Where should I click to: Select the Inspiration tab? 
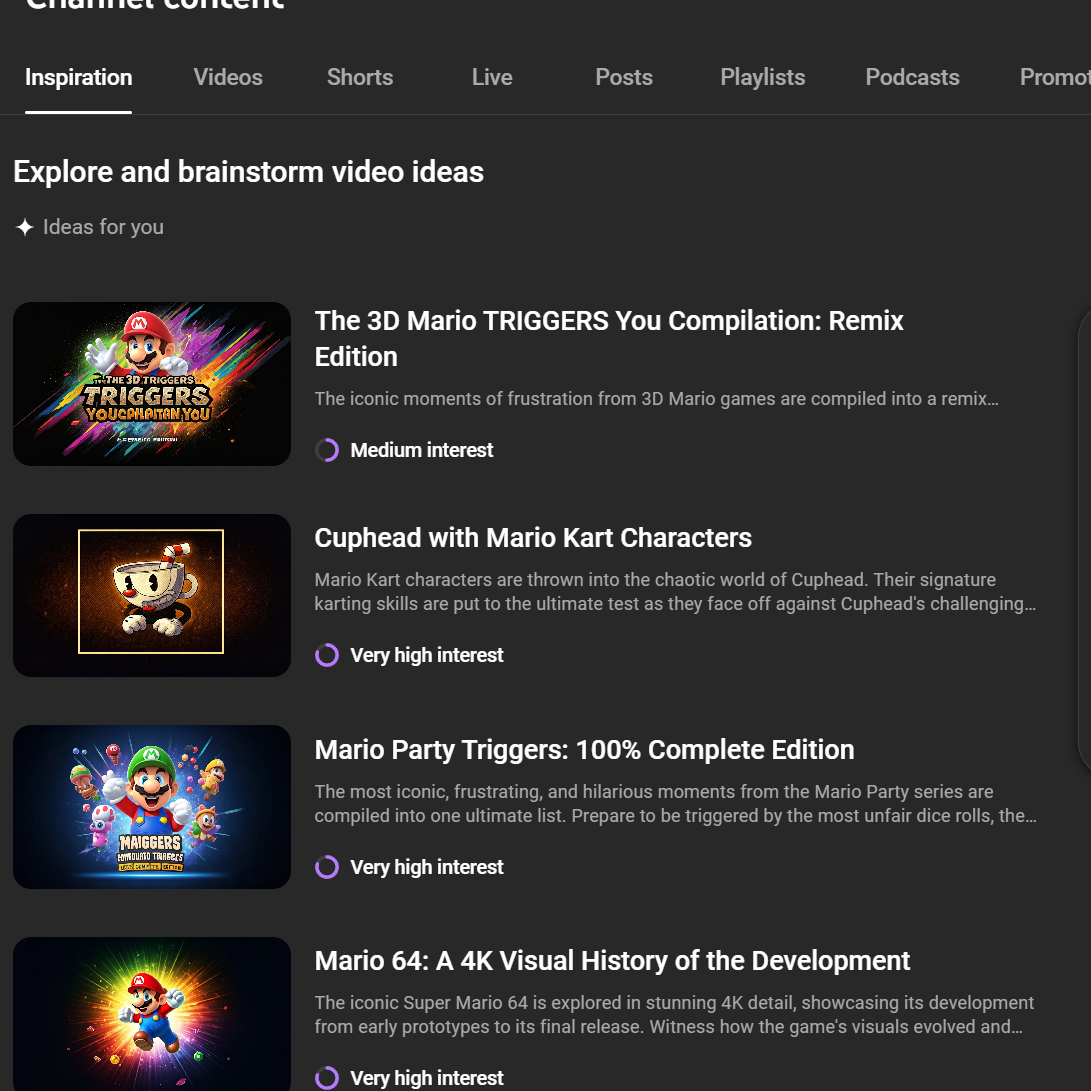click(79, 78)
